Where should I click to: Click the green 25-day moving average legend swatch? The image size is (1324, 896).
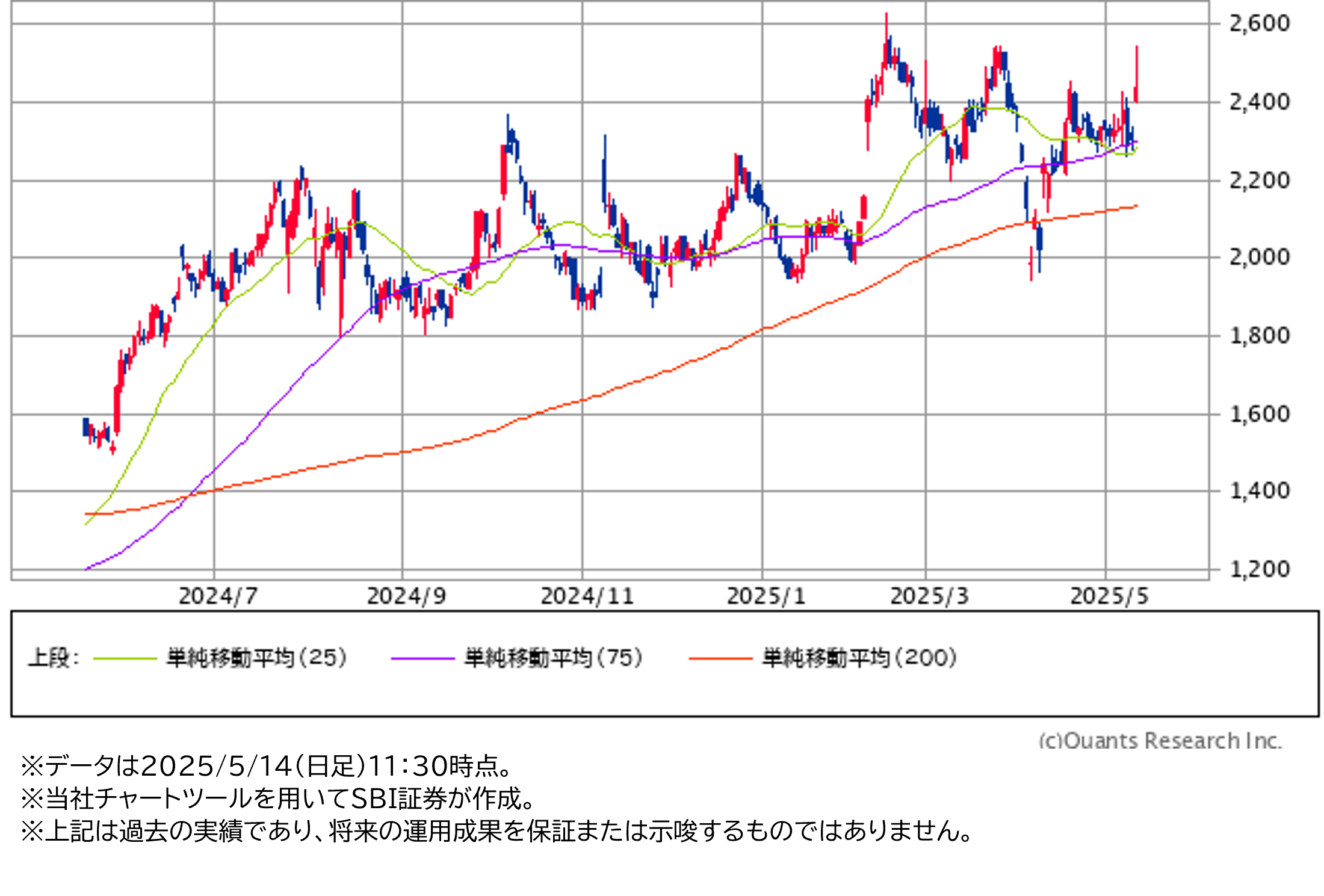[125, 659]
